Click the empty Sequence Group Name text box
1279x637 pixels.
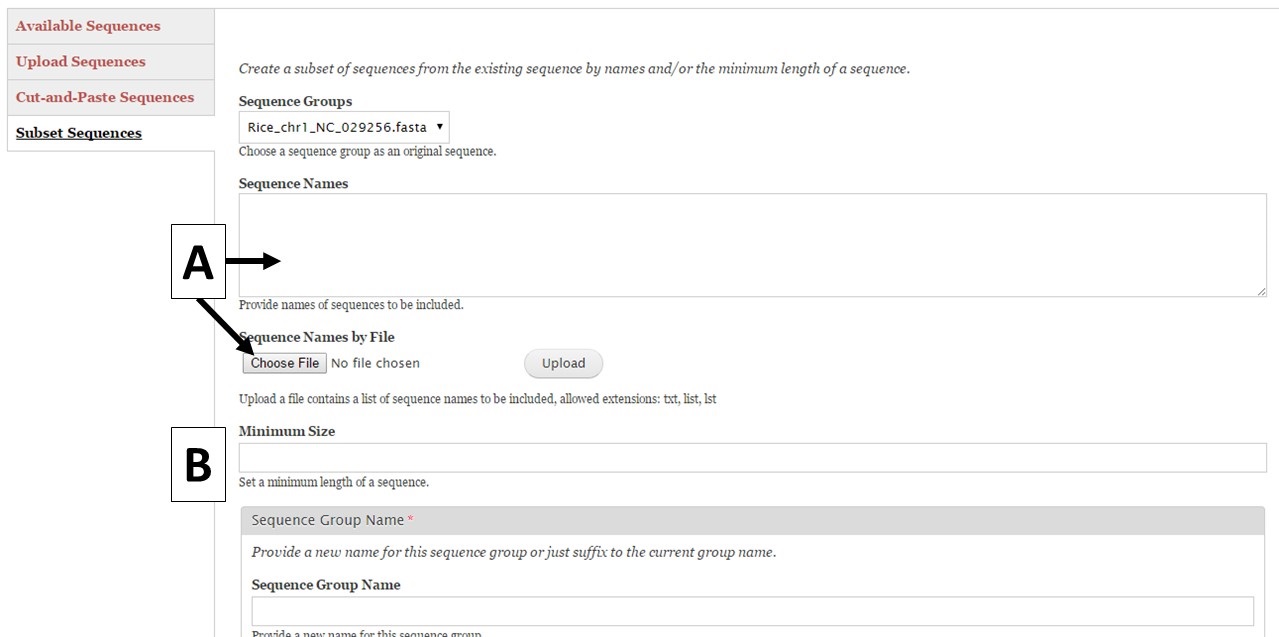[x=752, y=611]
